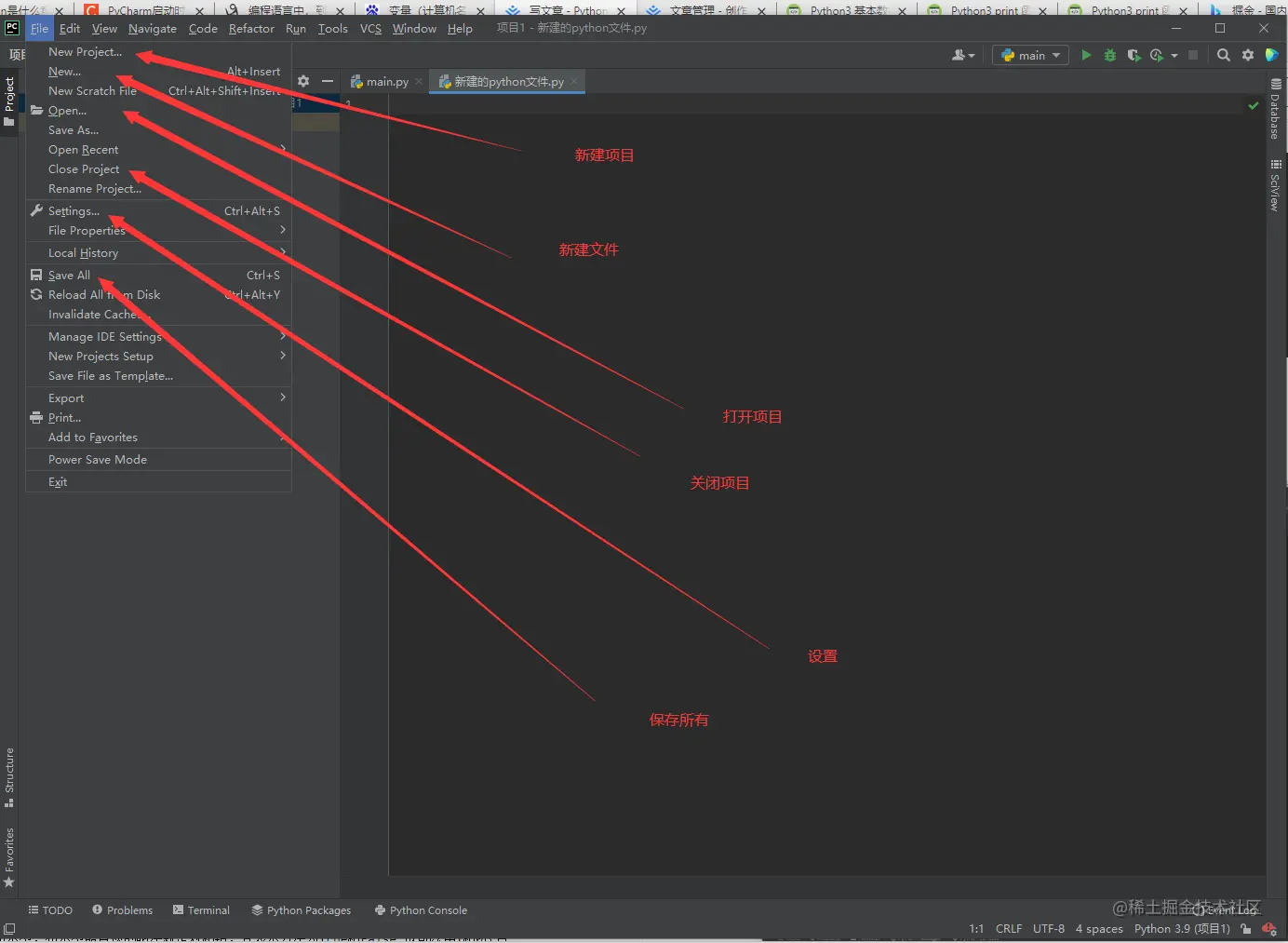Choose New Project... from File menu
Screen dimensions: 1288x943
point(158,52)
